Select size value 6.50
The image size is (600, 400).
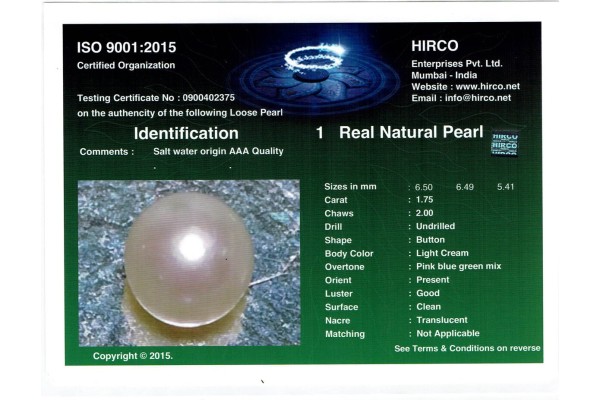(424, 187)
